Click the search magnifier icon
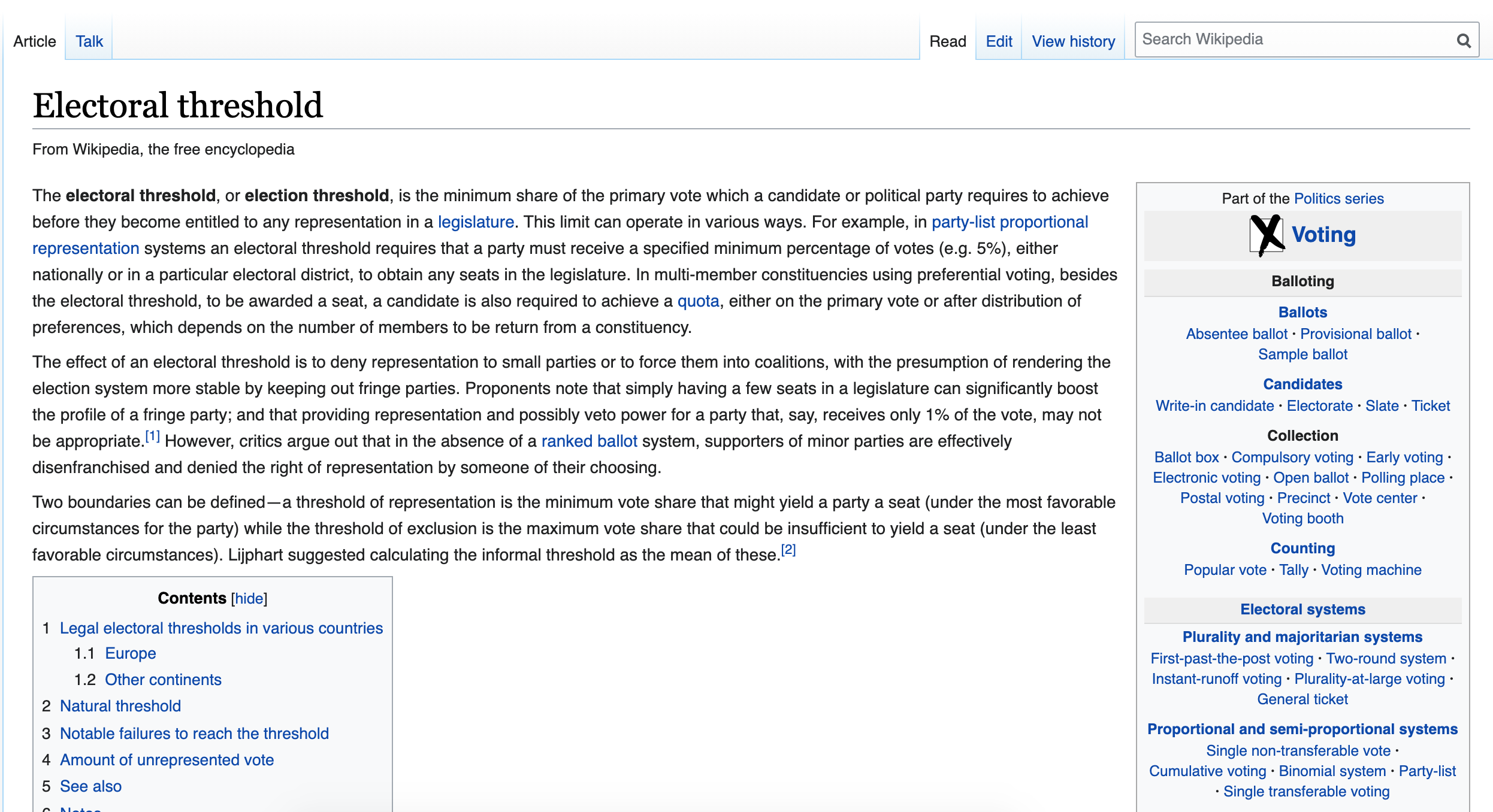The width and height of the screenshot is (1493, 812). point(1464,40)
